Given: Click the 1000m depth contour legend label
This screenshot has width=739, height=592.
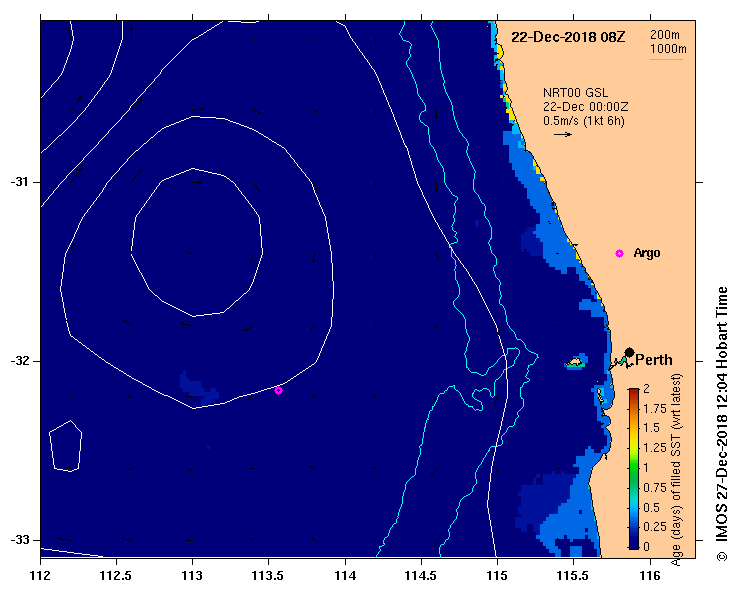Looking at the screenshot, I should 668,49.
